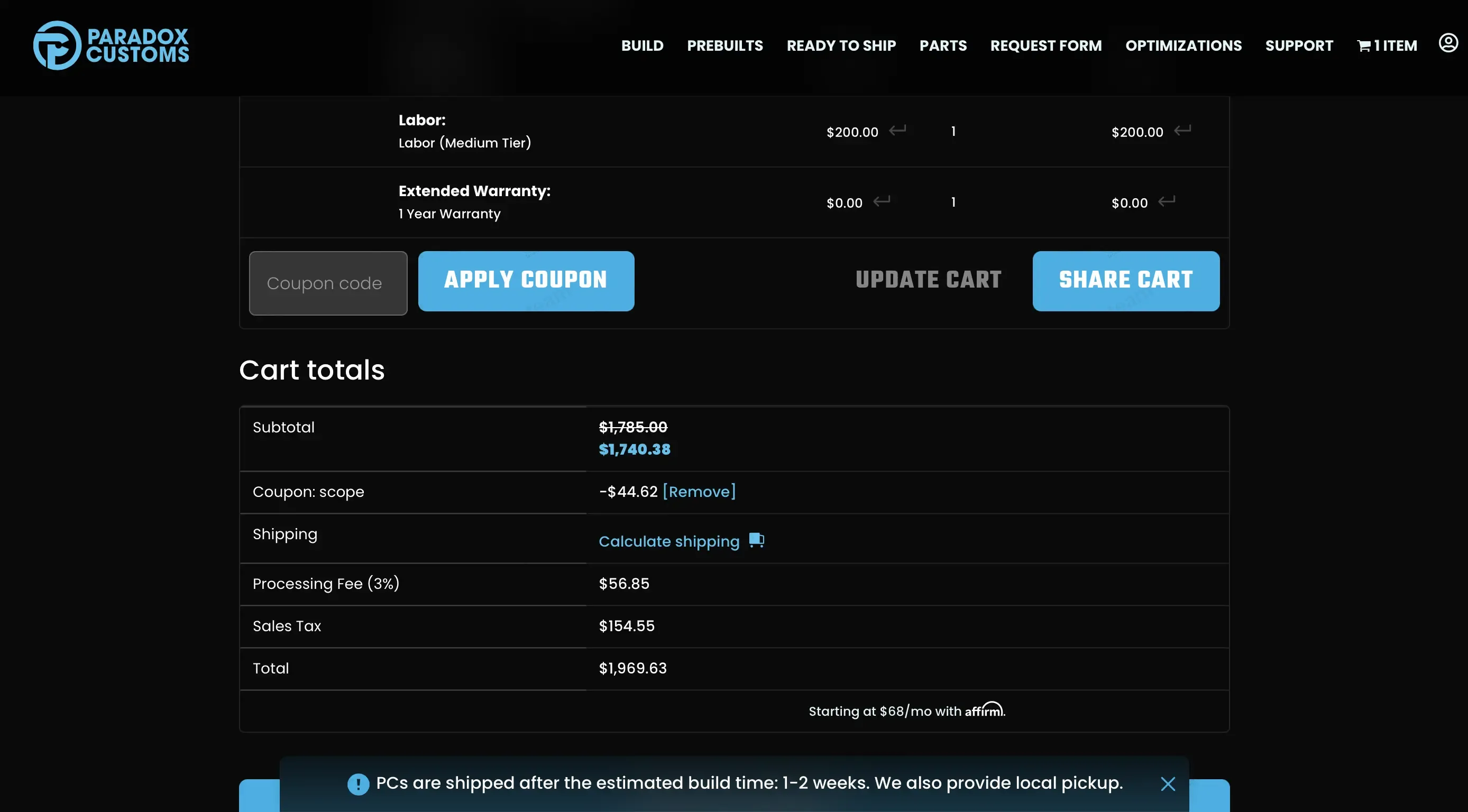The image size is (1468, 812).
Task: Dismiss the build time notice banner
Action: click(x=1168, y=784)
